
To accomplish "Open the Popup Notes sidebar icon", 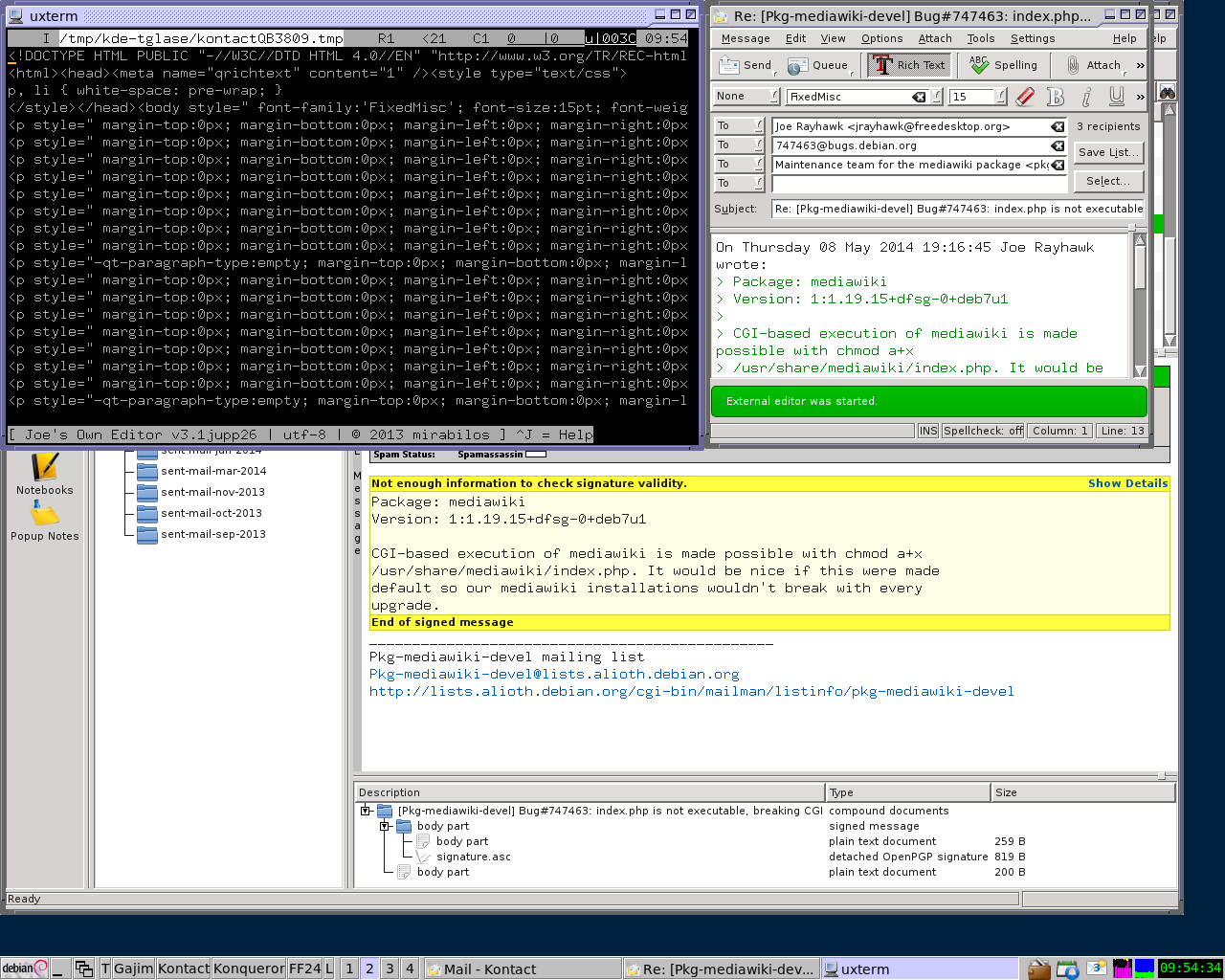I will click(x=44, y=522).
